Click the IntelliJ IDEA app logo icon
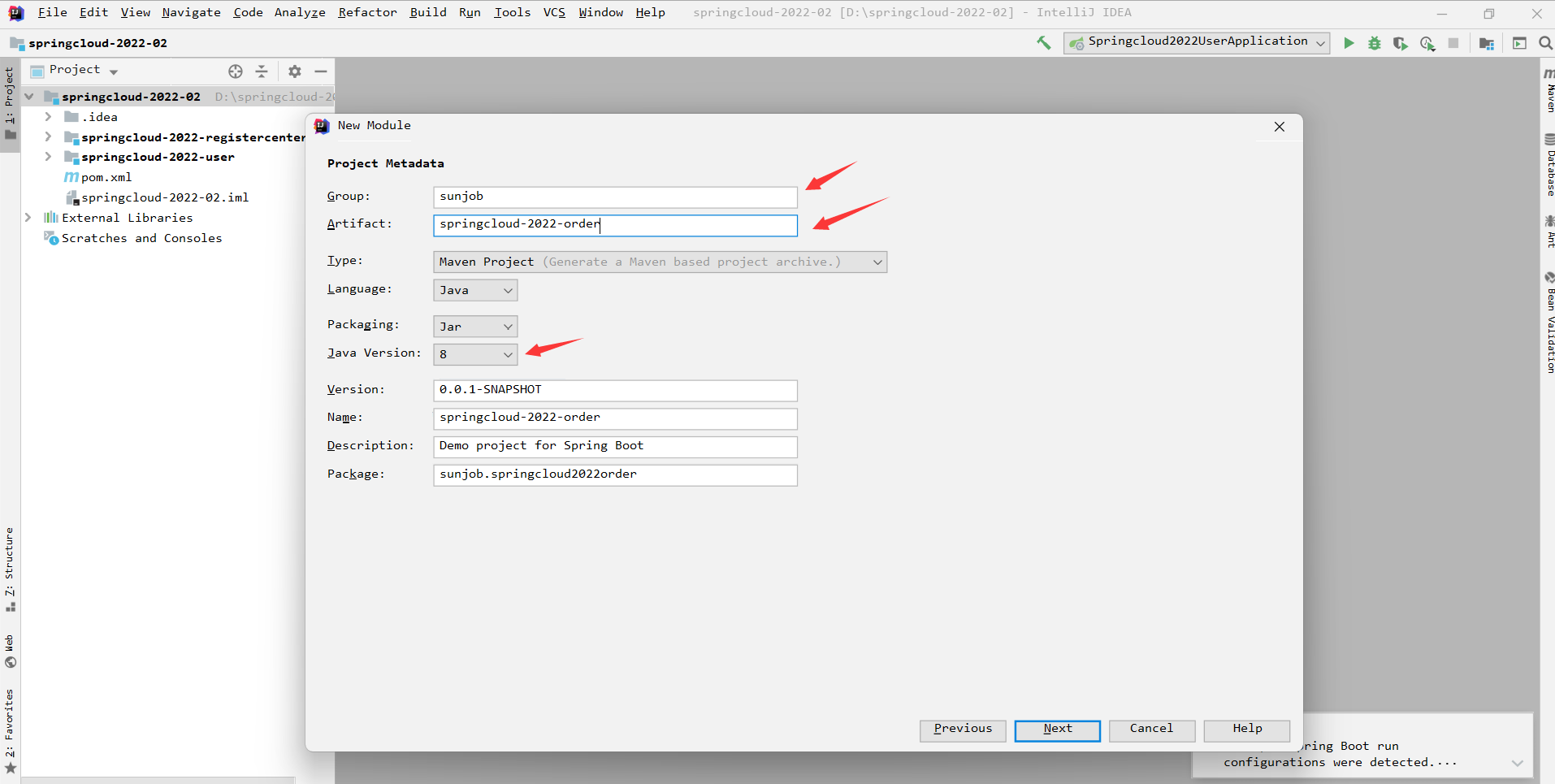The image size is (1555, 784). point(16,13)
